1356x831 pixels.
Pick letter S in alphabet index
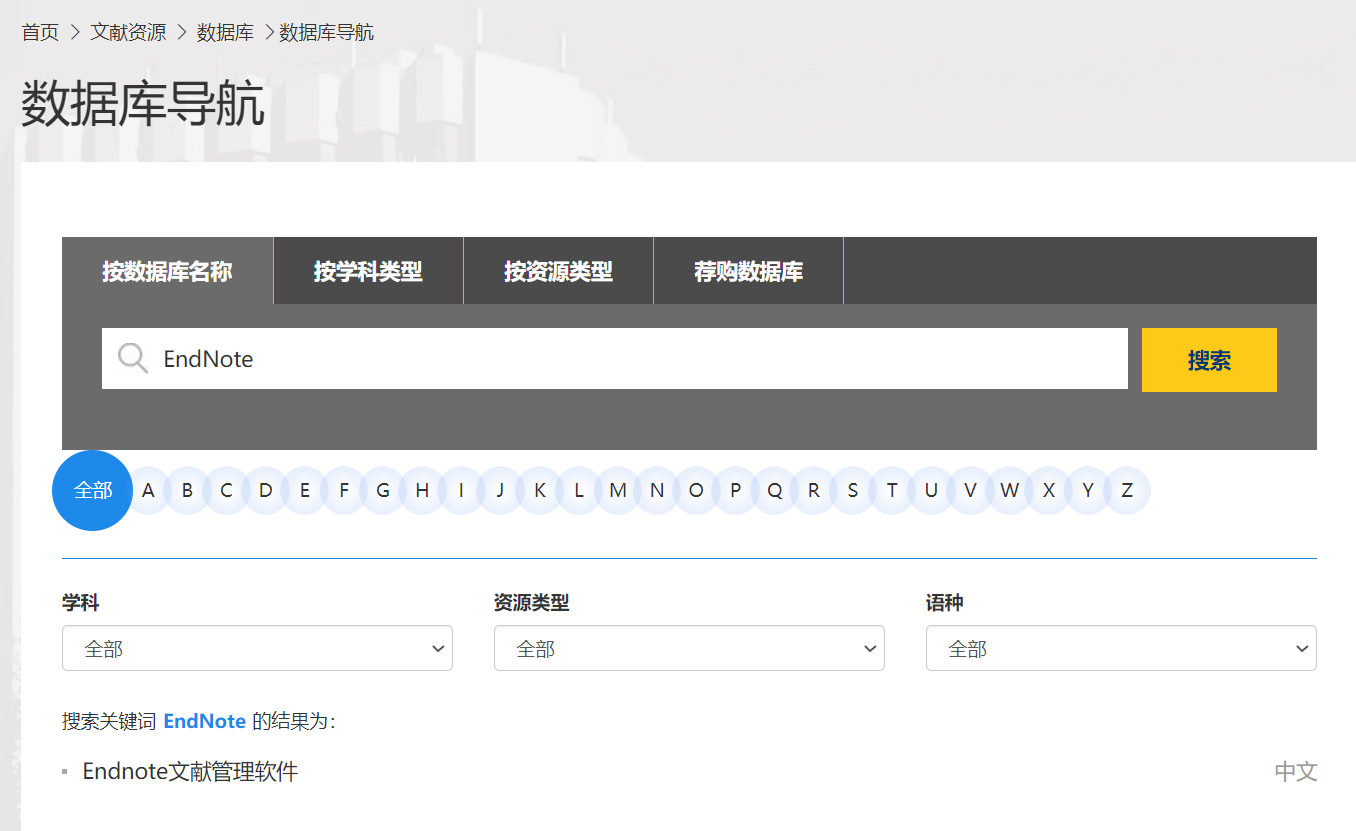(x=853, y=490)
